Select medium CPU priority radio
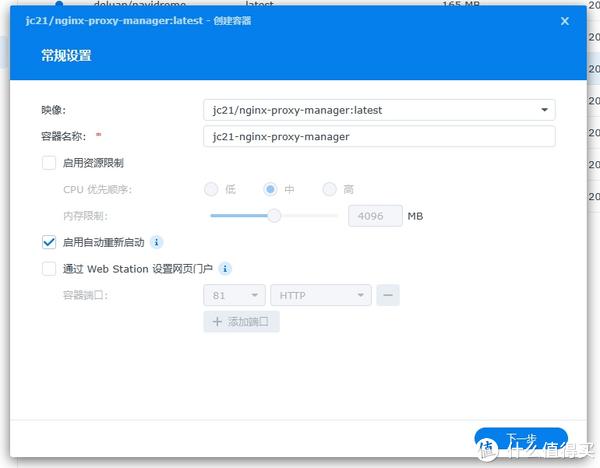 270,189
